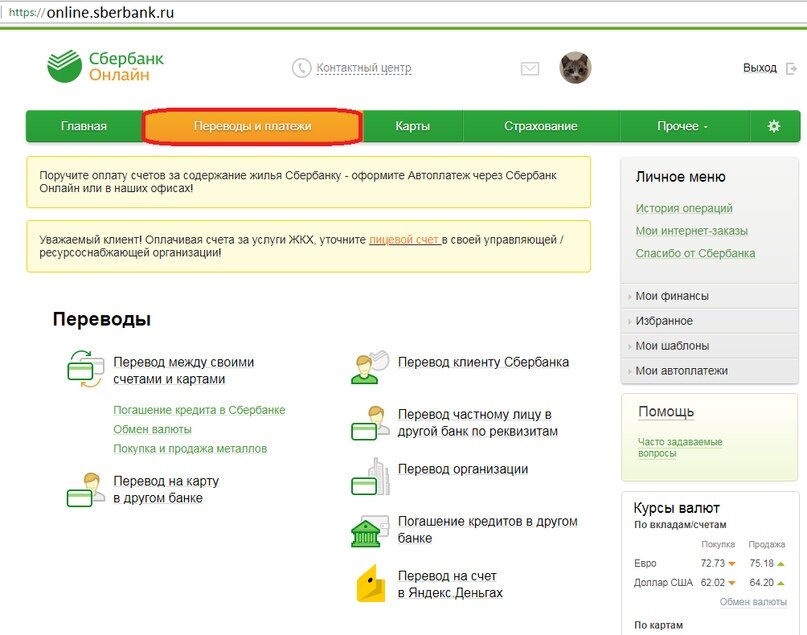Viewport: 807px width, 635px height.
Task: Switch to the Карты tab
Action: 413,126
